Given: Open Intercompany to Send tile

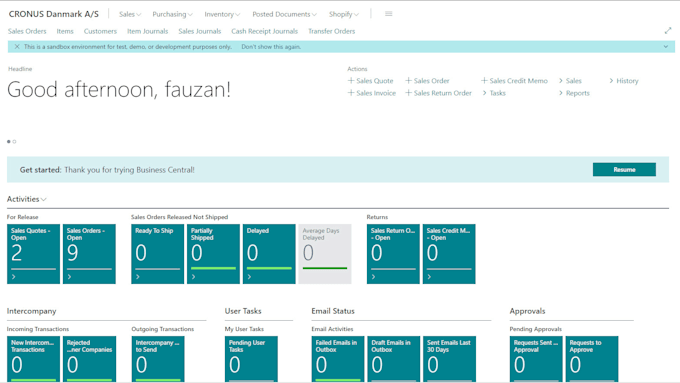Looking at the screenshot, I should [158, 359].
